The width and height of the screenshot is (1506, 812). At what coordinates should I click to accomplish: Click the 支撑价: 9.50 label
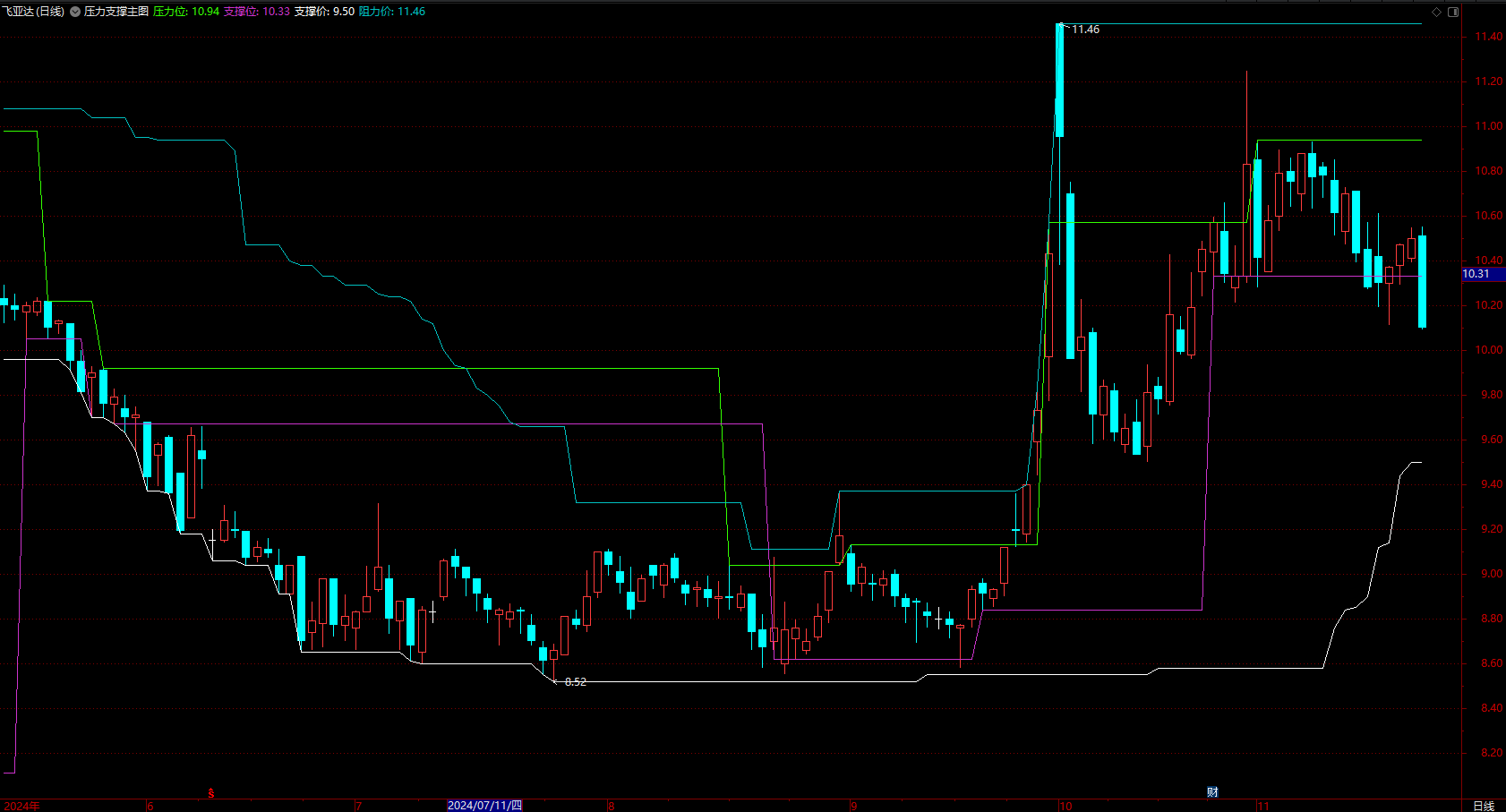point(324,12)
